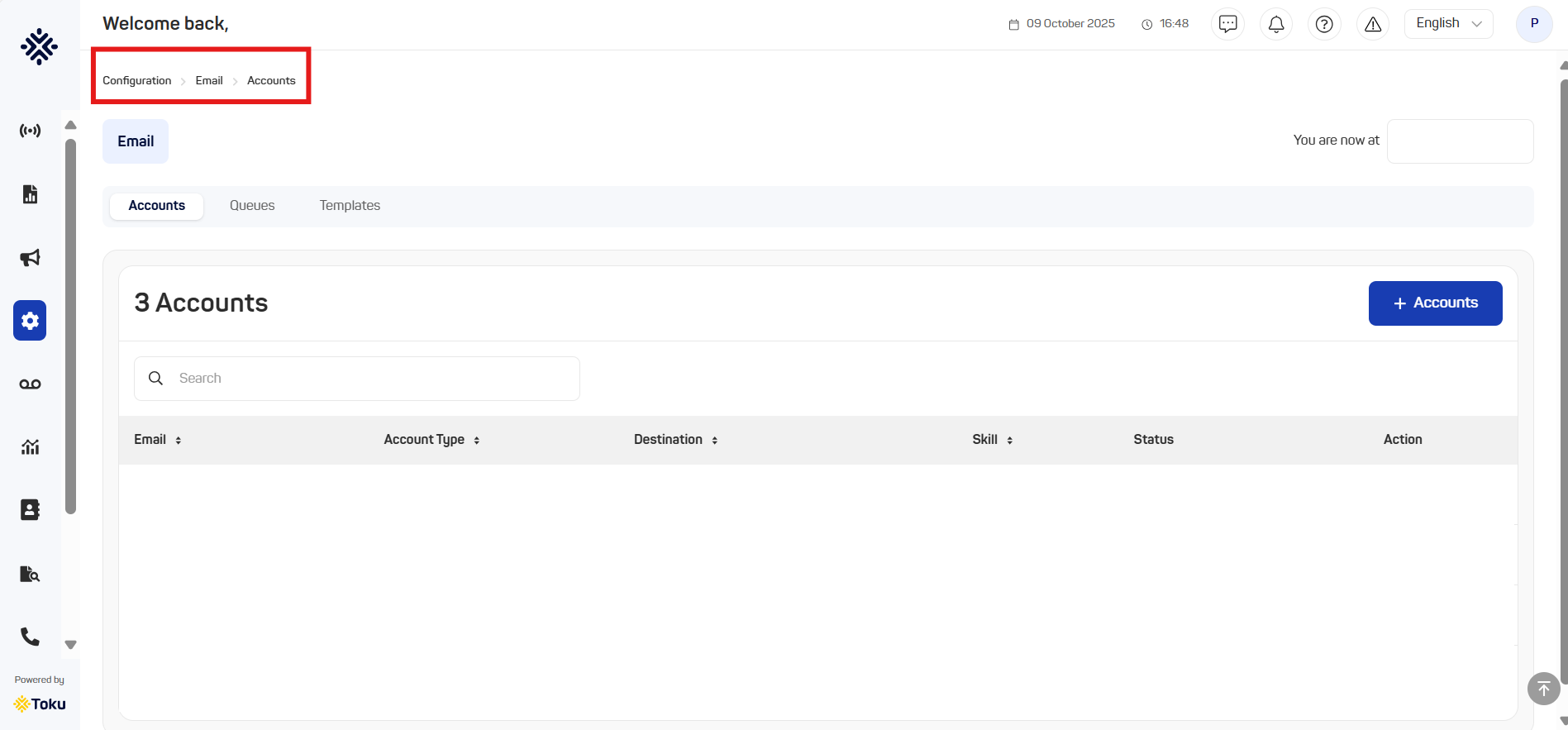This screenshot has height=730, width=1568.
Task: Sort table by Email column
Action: coord(179,441)
